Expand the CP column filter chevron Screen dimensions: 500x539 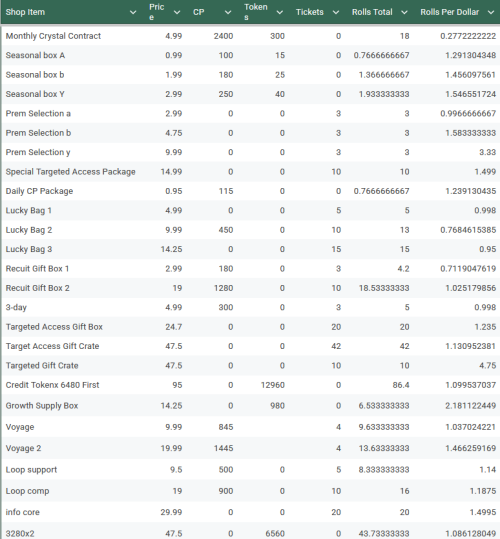(x=228, y=12)
